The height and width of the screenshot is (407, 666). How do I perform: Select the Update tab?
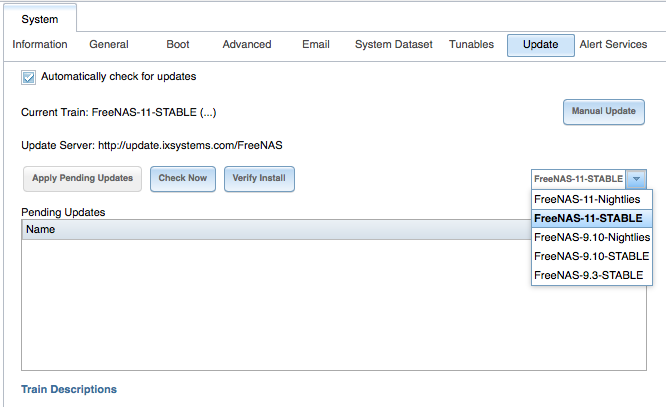coord(541,45)
